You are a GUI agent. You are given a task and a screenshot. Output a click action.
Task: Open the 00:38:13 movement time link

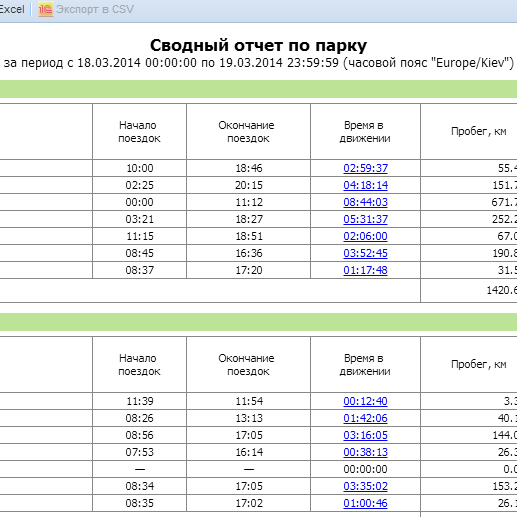[365, 452]
